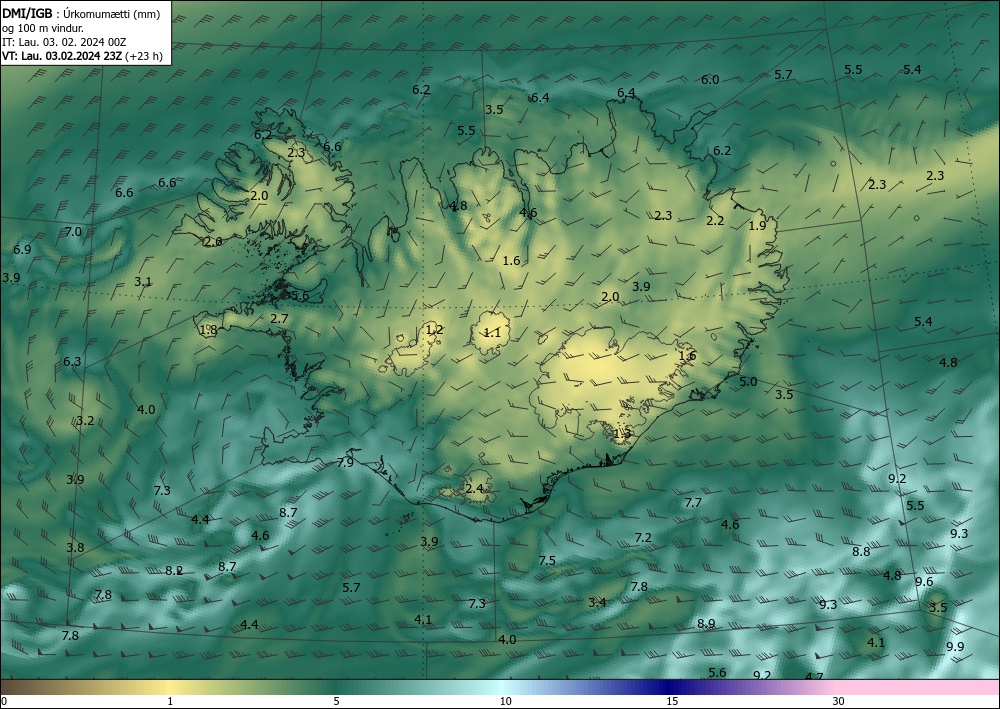The height and width of the screenshot is (709, 1000).
Task: Click the 1 label on the color scale
Action: tap(170, 701)
